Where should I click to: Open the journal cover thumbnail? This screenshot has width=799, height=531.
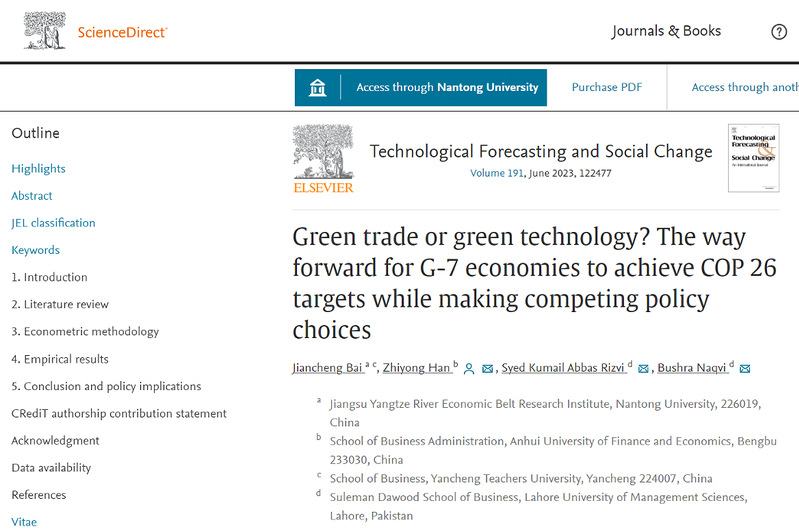tap(753, 158)
